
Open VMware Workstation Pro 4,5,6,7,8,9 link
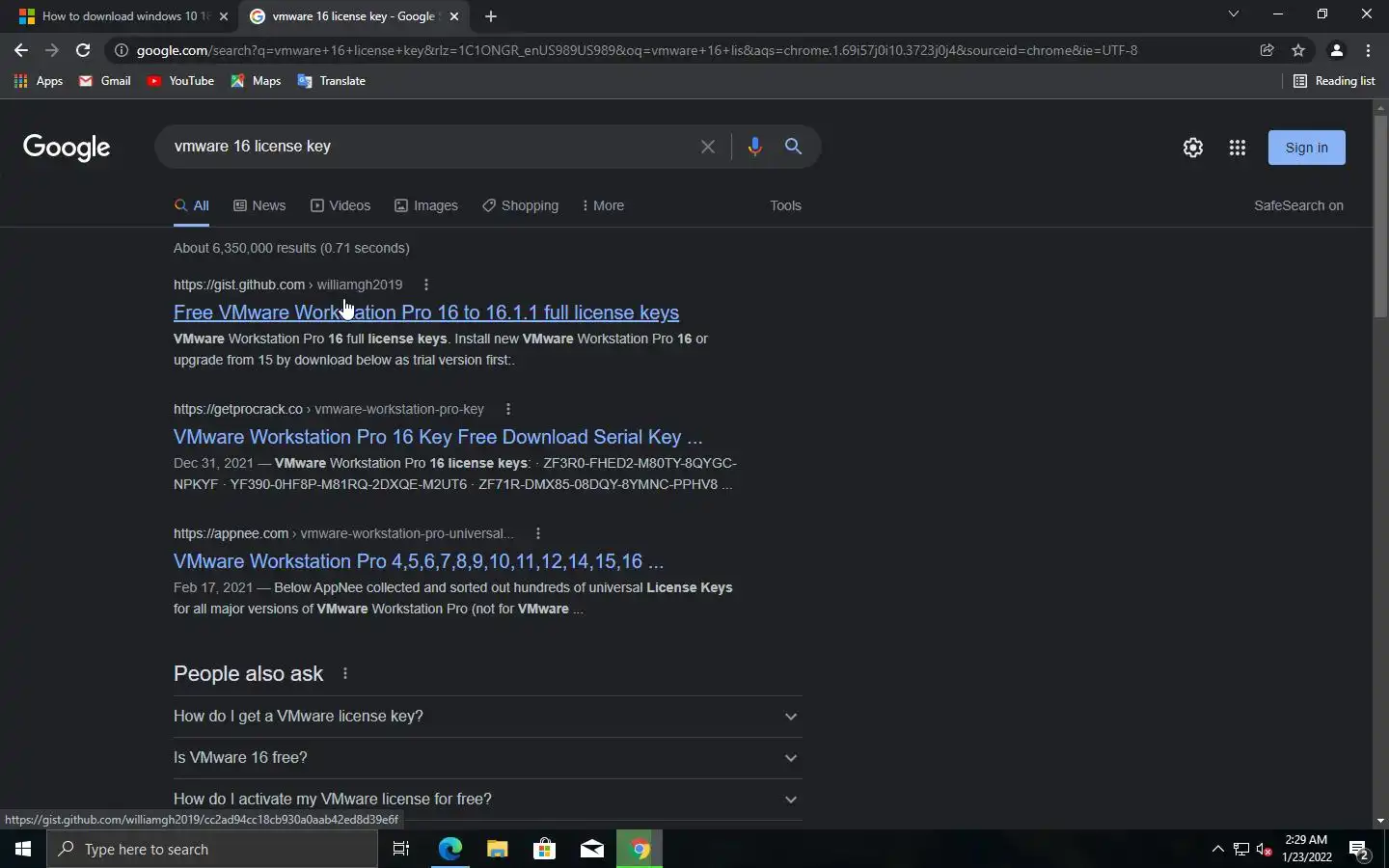[x=419, y=561]
